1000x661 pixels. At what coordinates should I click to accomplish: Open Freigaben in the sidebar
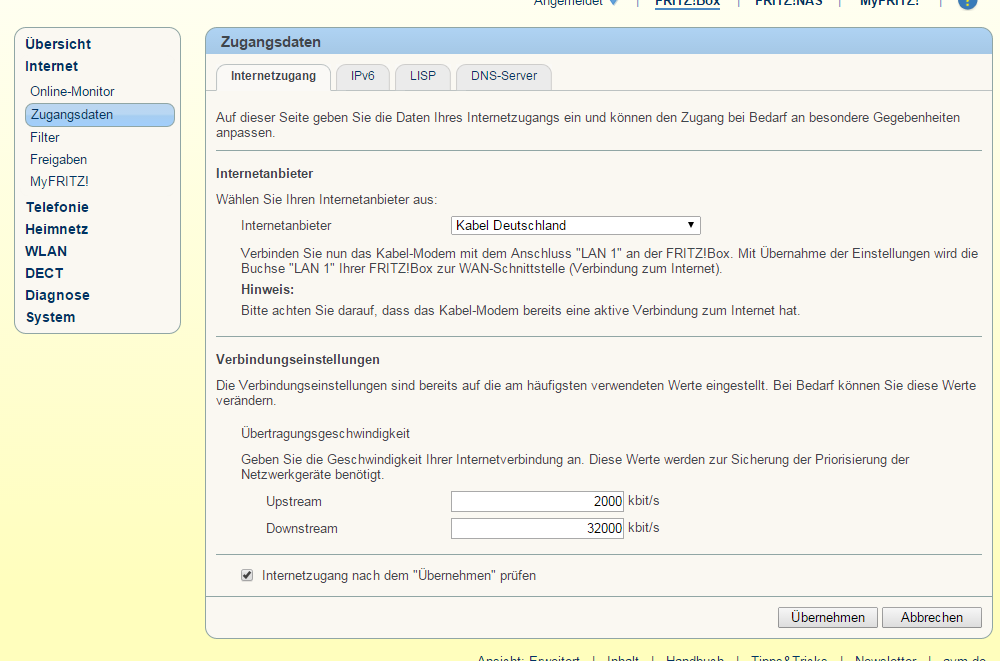(x=58, y=160)
